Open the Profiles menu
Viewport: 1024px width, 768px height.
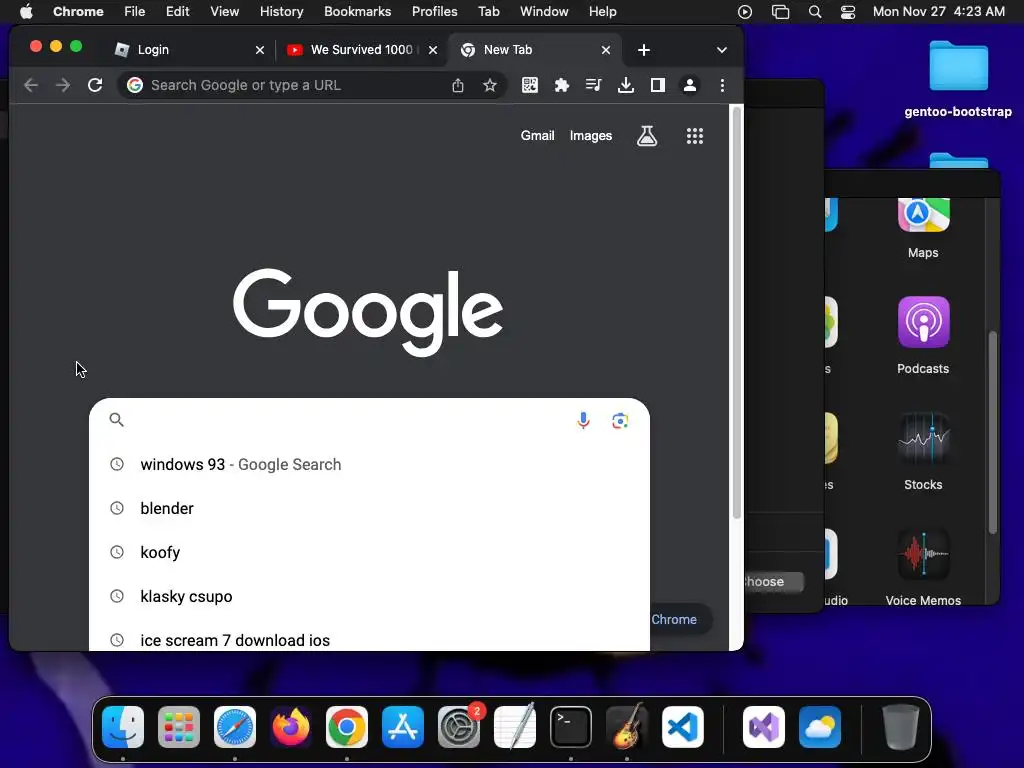(x=434, y=12)
